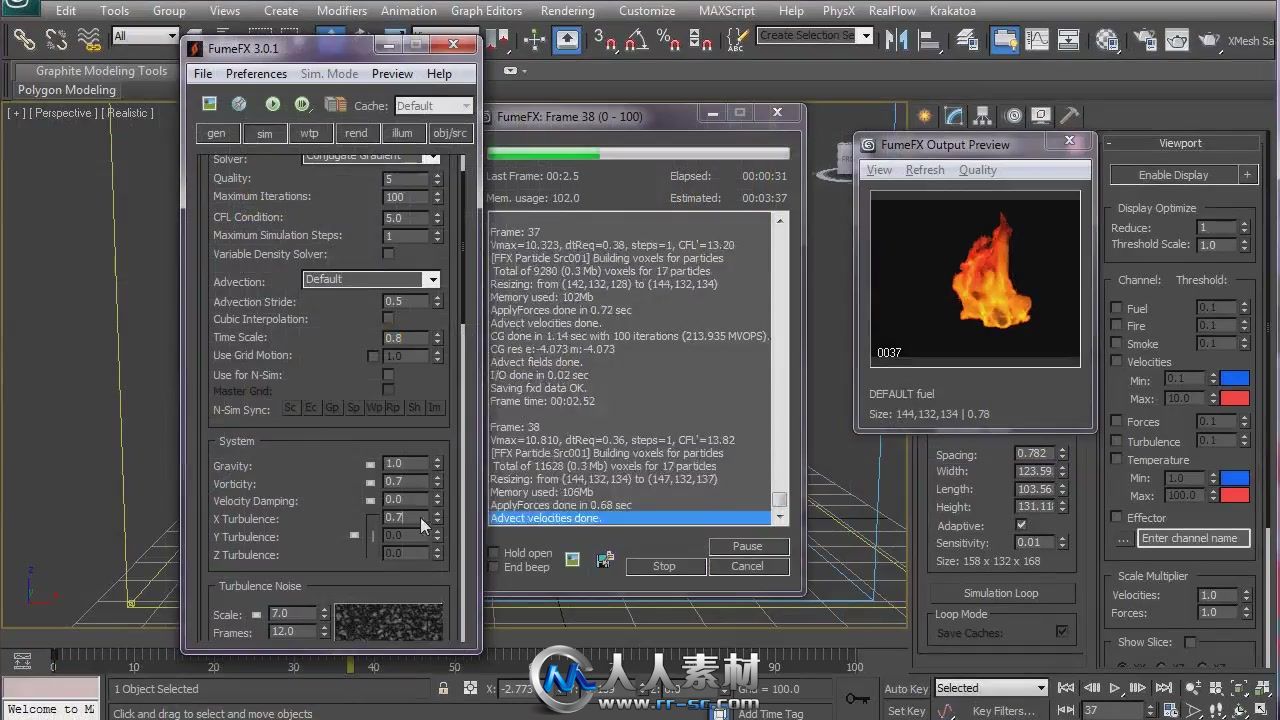
Task: Enable the Smoke channel checkbox
Action: (x=1117, y=344)
